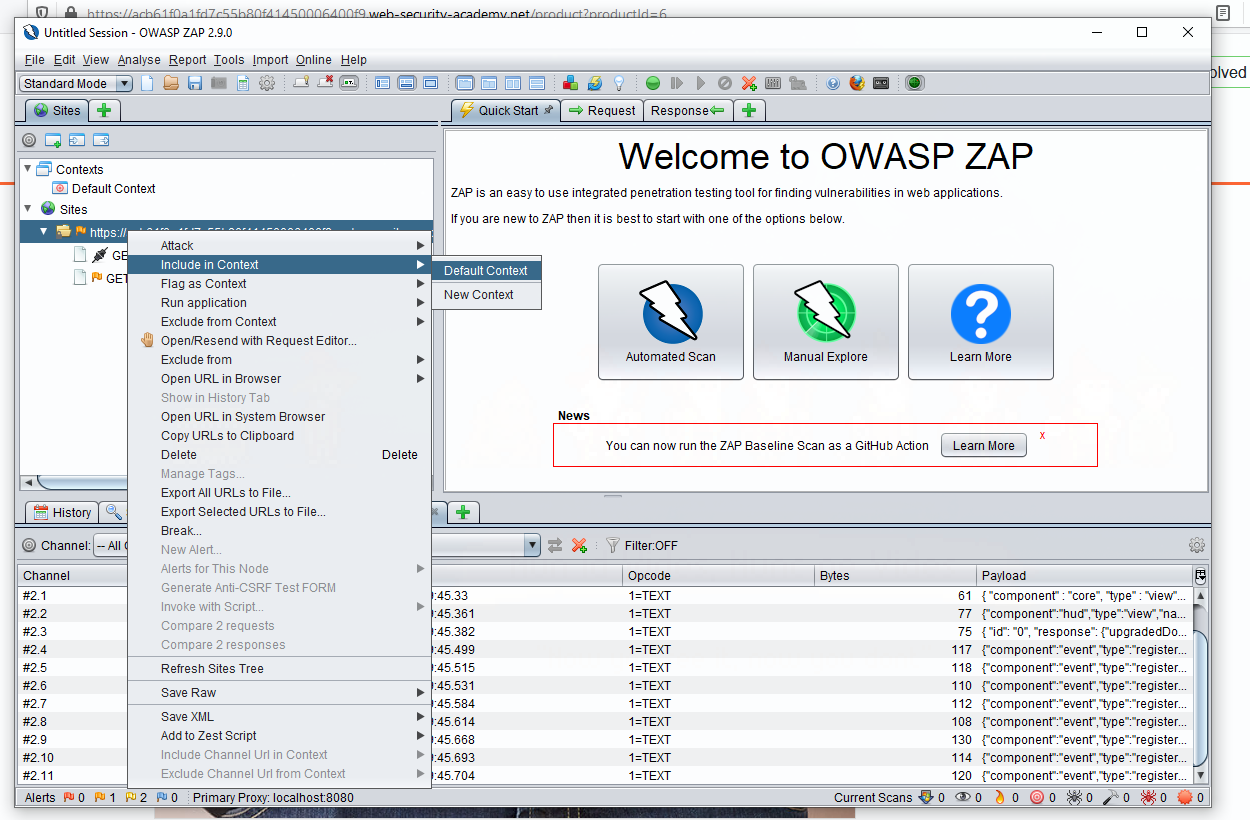
Task: Click the flame active scan status icon
Action: tap(998, 798)
